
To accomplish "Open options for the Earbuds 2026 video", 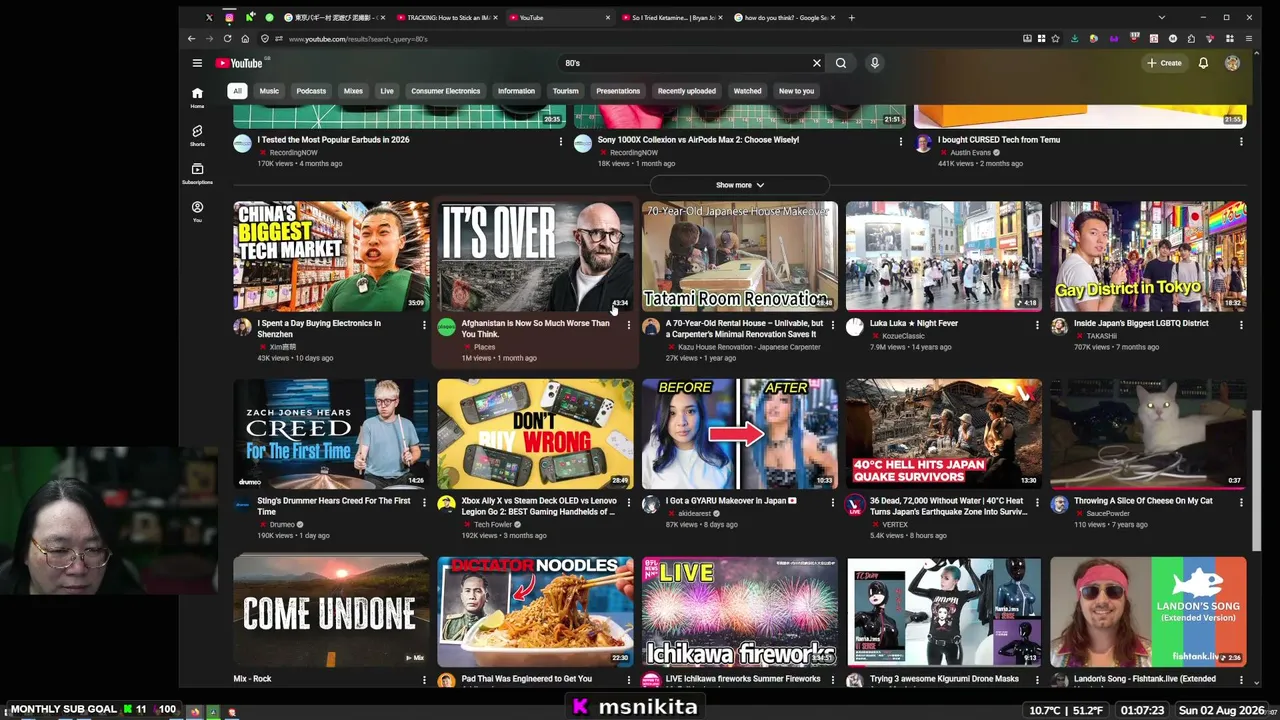I will point(560,141).
